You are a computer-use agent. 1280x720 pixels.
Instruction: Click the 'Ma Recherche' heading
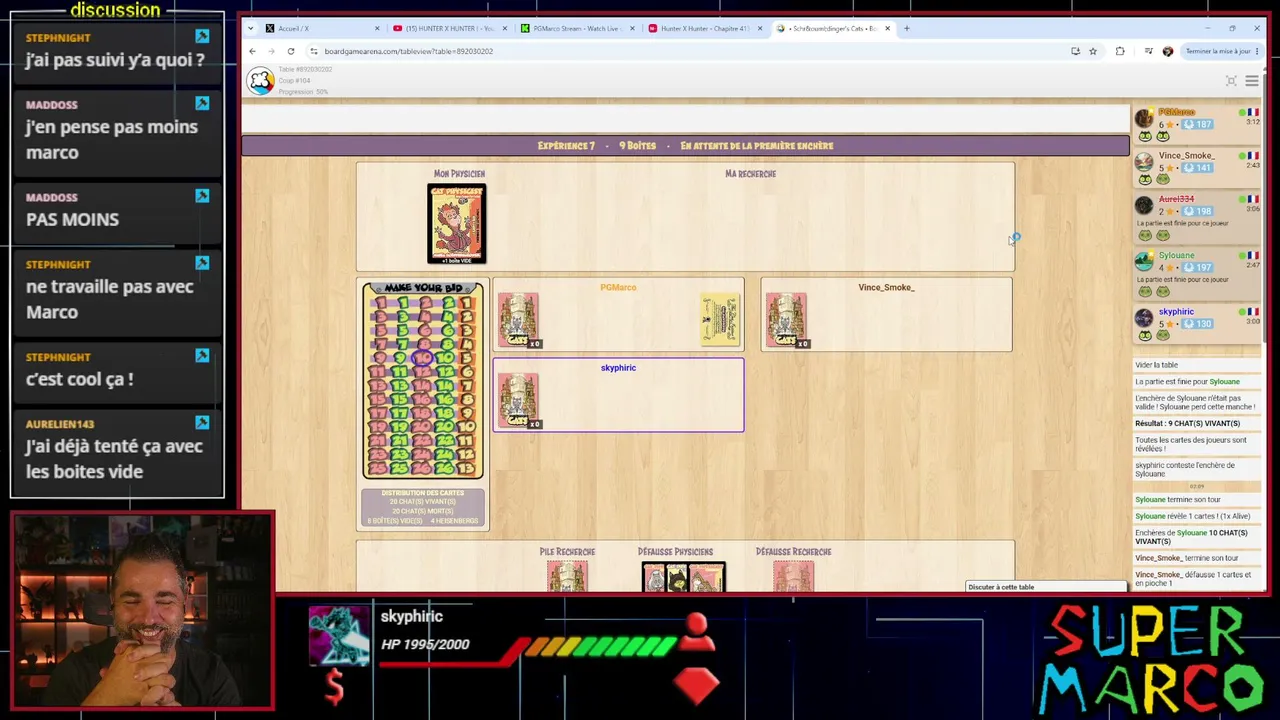coord(750,174)
